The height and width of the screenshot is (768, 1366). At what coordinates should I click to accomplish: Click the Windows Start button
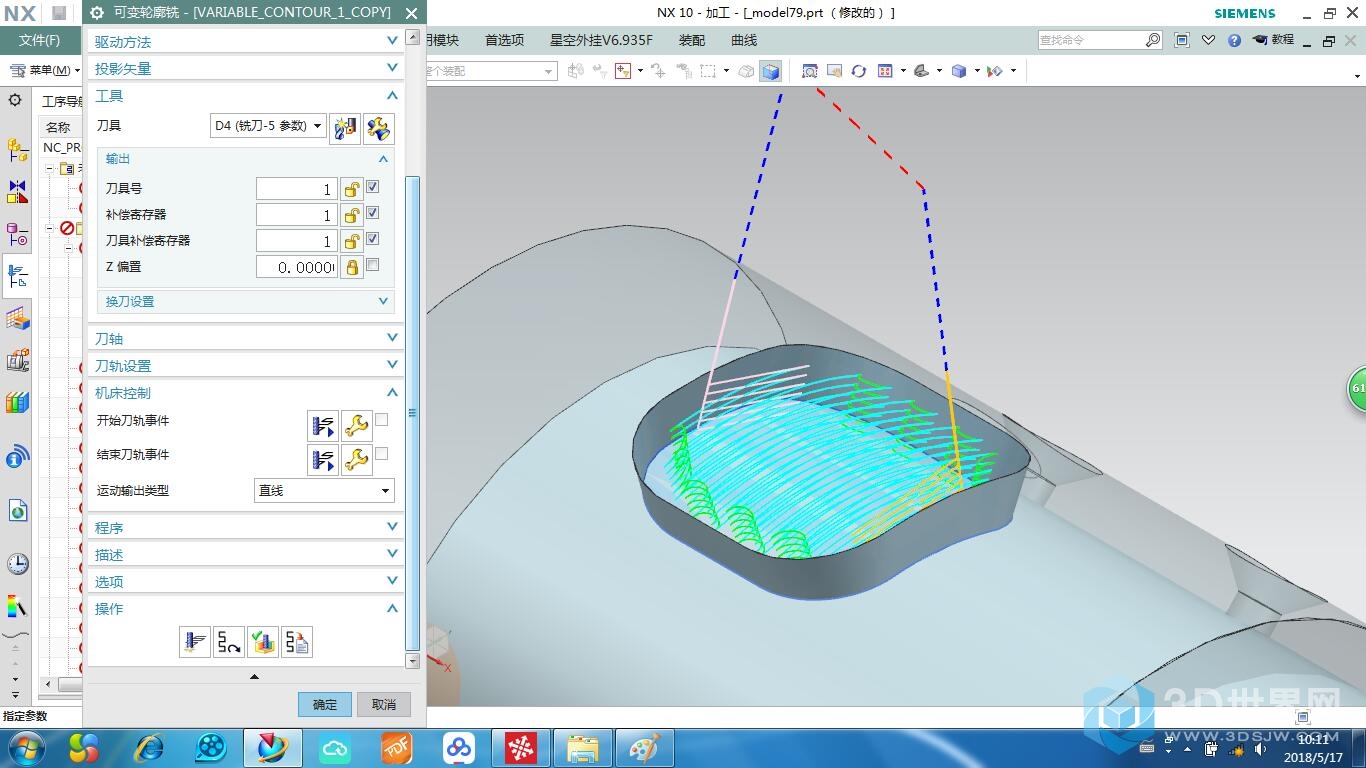25,747
